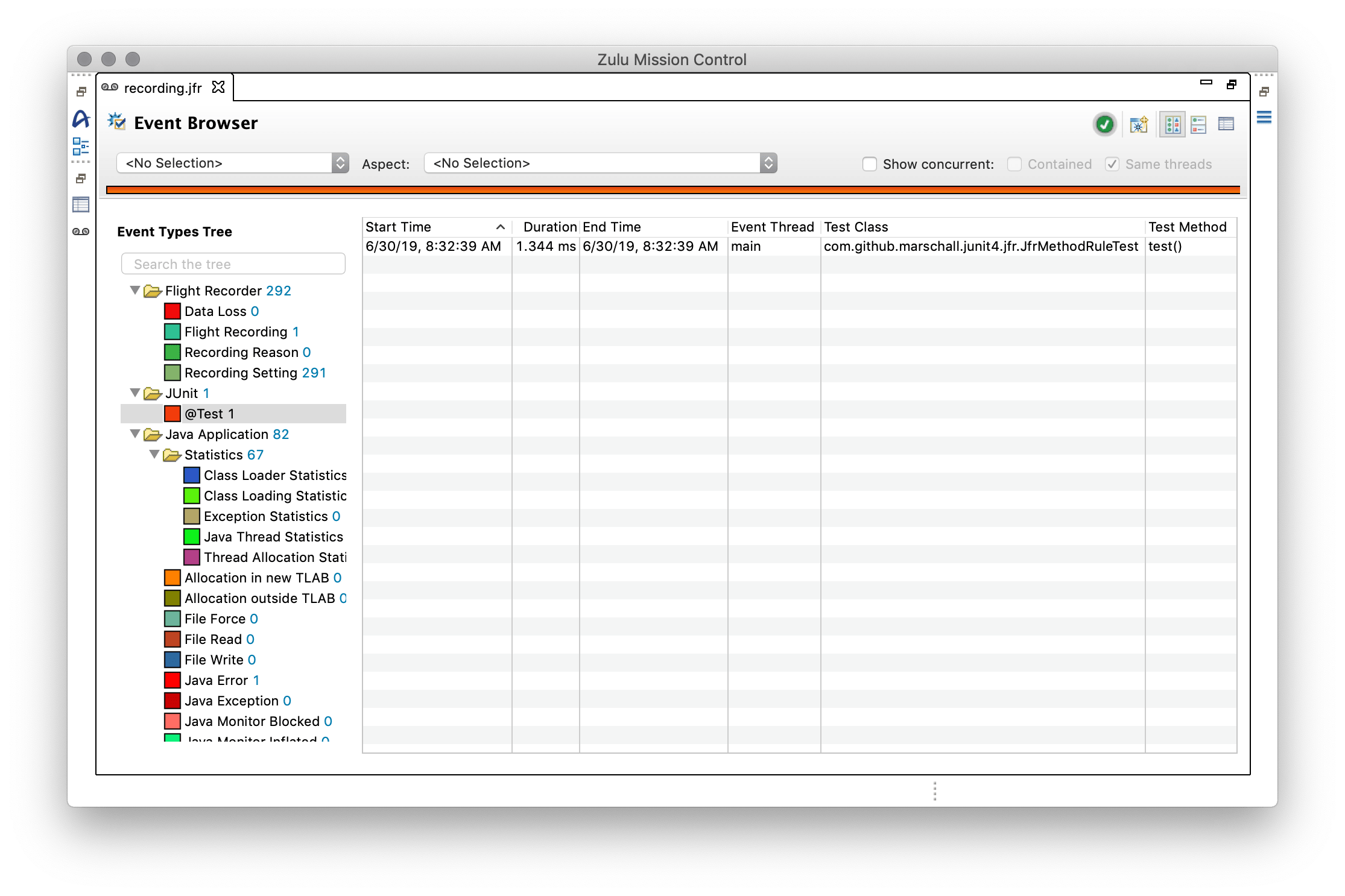1345x896 pixels.
Task: Toggle the Contained checkbox
Action: tap(1014, 163)
